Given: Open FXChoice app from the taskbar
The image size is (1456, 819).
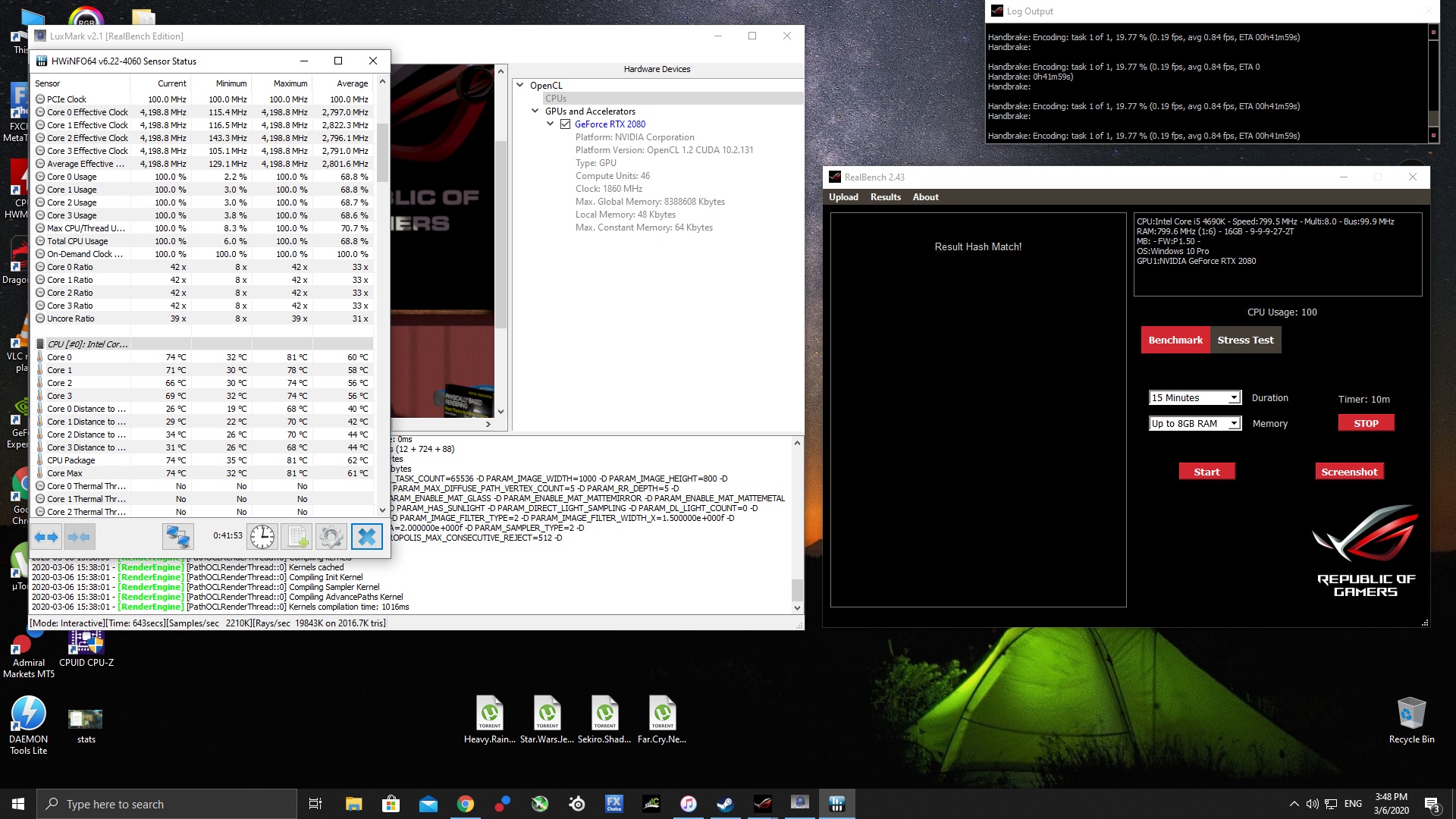Looking at the screenshot, I should tap(614, 804).
